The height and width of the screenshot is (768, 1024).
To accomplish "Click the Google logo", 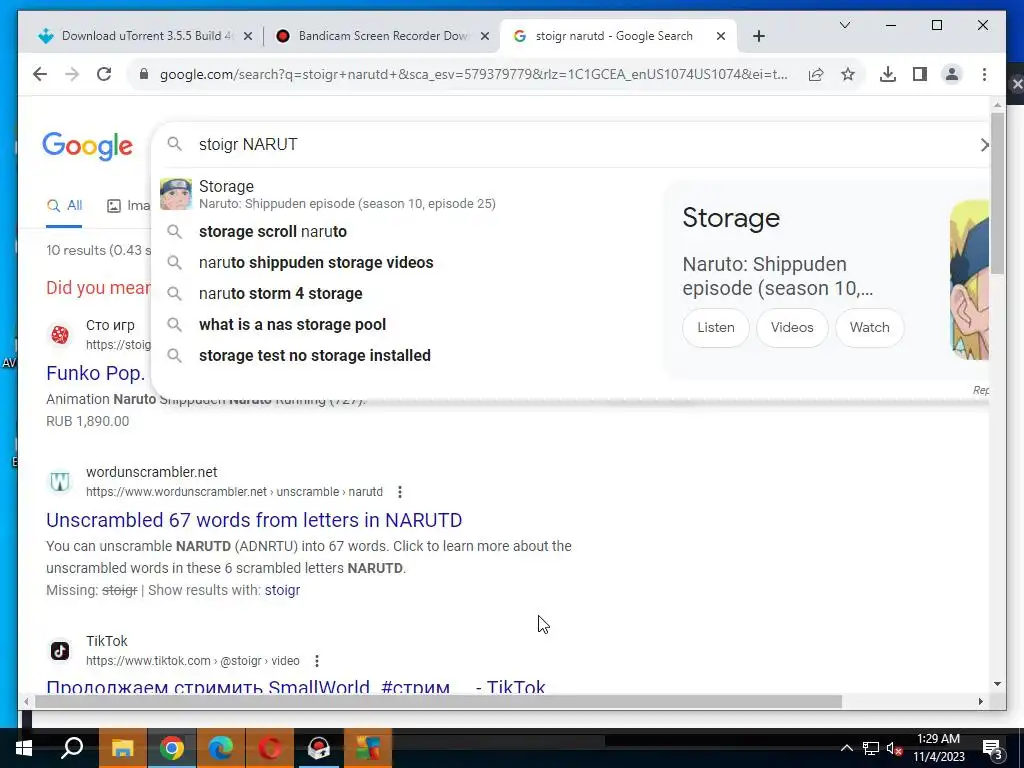I will pyautogui.click(x=88, y=146).
